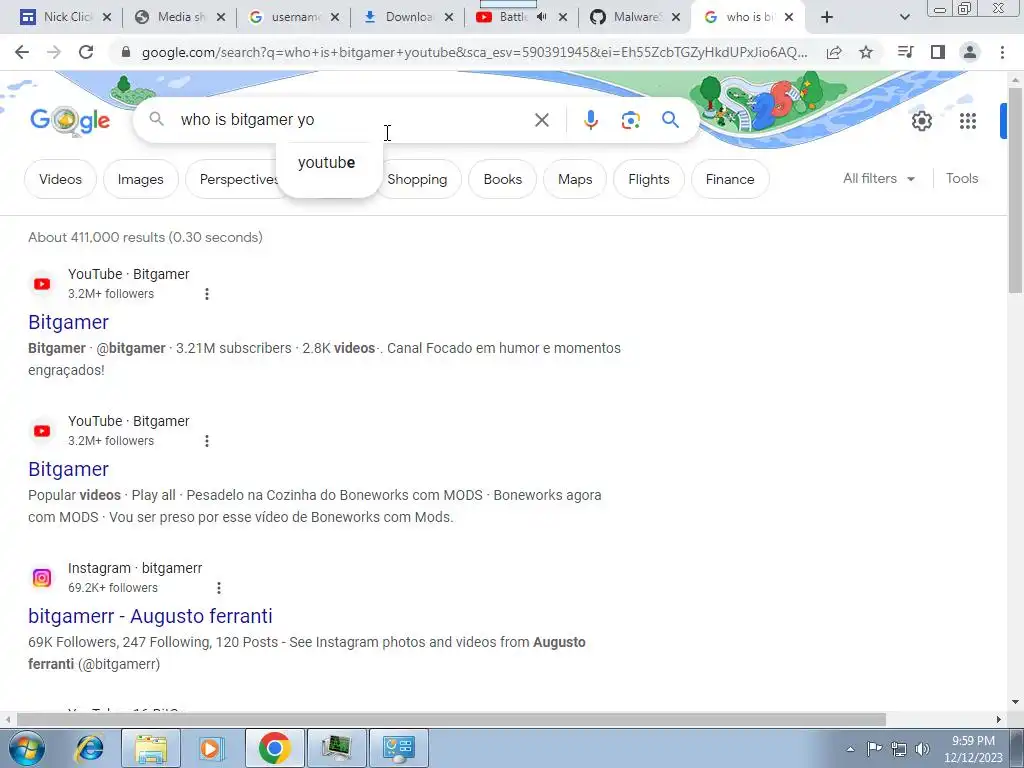Open a new Chrome tab
Screen dimensions: 1024x768
(827, 17)
